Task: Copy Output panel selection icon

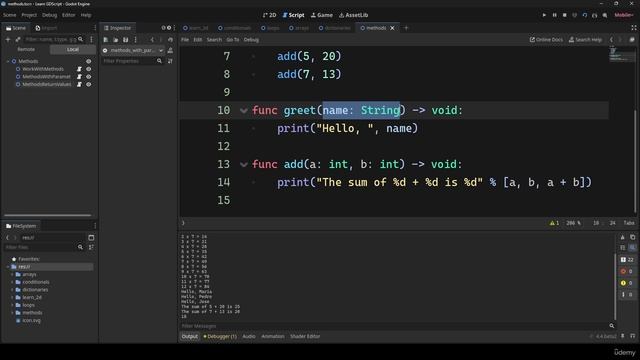Action: click(x=632, y=237)
